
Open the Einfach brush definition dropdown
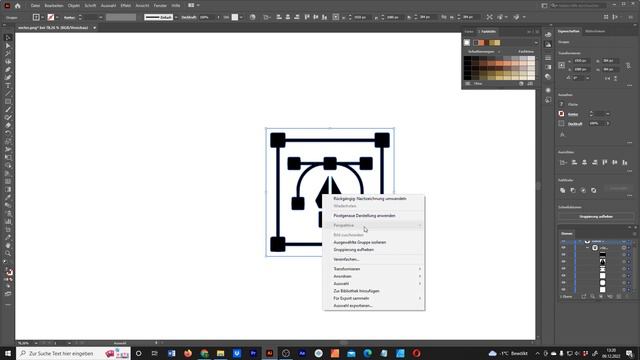click(x=176, y=17)
